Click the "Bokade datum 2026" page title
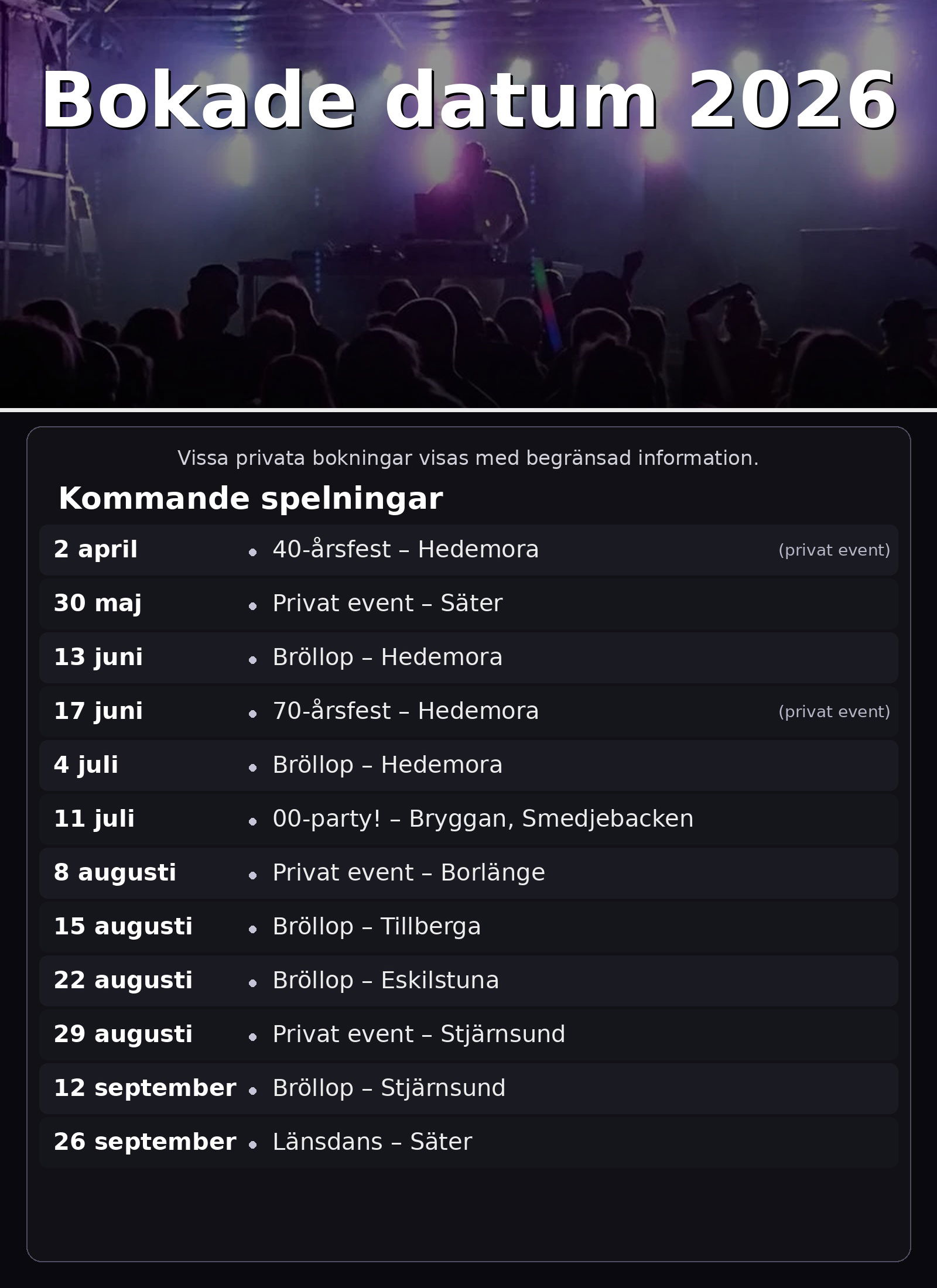Screen dimensions: 937x1288 coord(468,100)
